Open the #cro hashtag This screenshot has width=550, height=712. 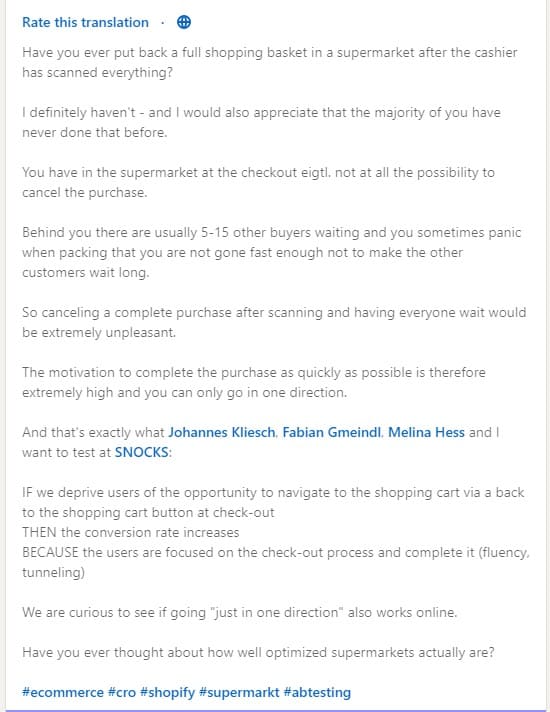[x=122, y=692]
